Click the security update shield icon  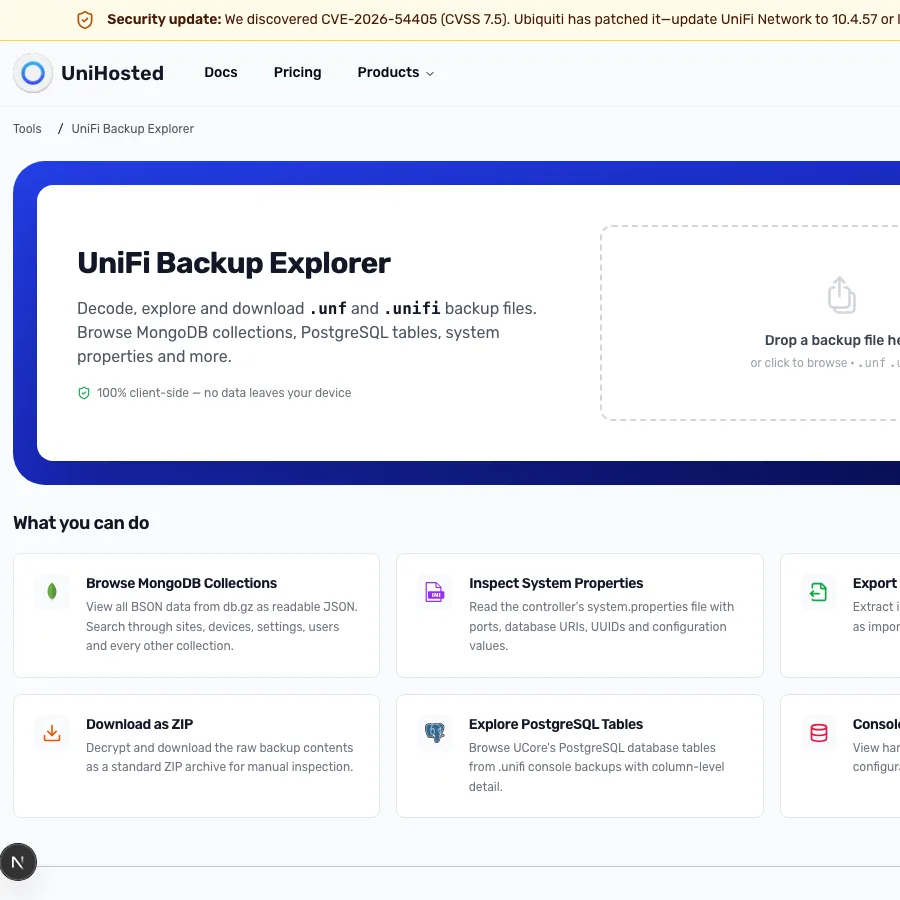tap(85, 20)
